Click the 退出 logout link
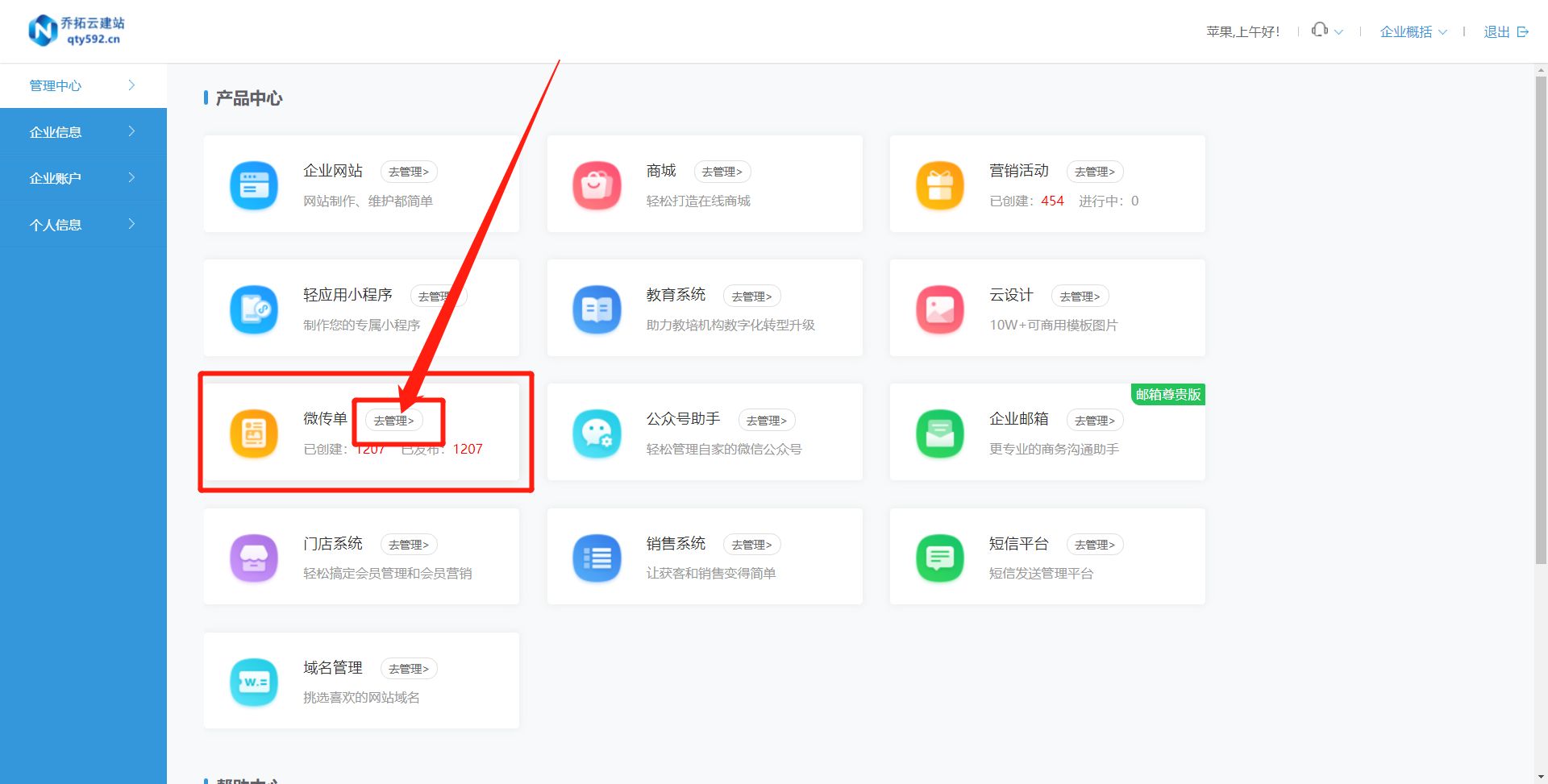1548x784 pixels. (x=1496, y=31)
